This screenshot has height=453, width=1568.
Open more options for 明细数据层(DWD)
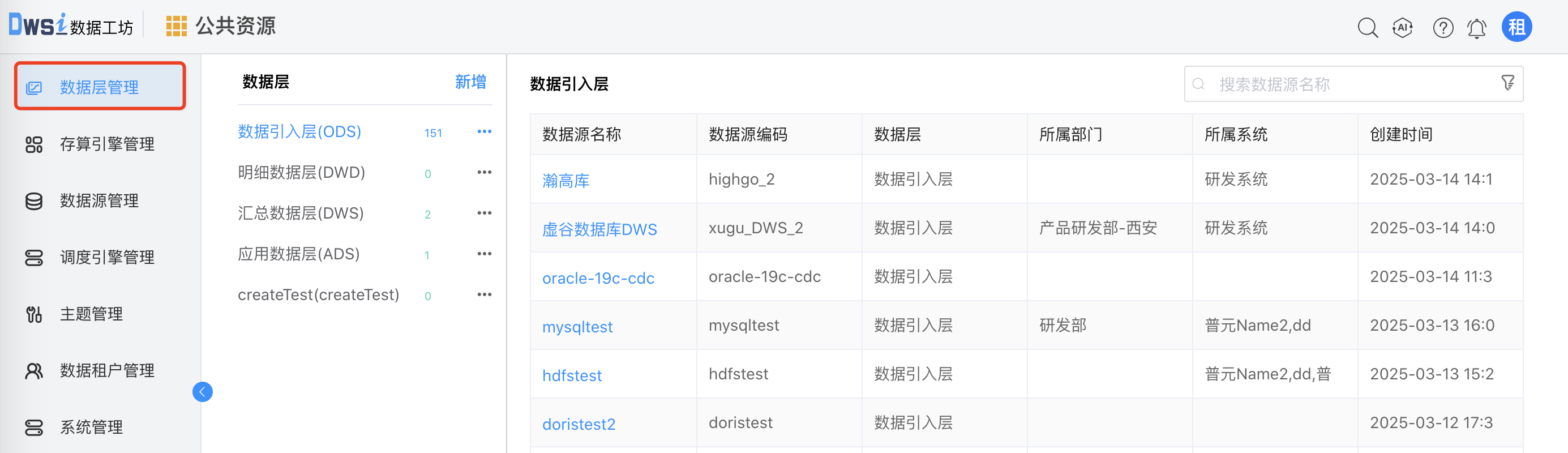click(484, 172)
